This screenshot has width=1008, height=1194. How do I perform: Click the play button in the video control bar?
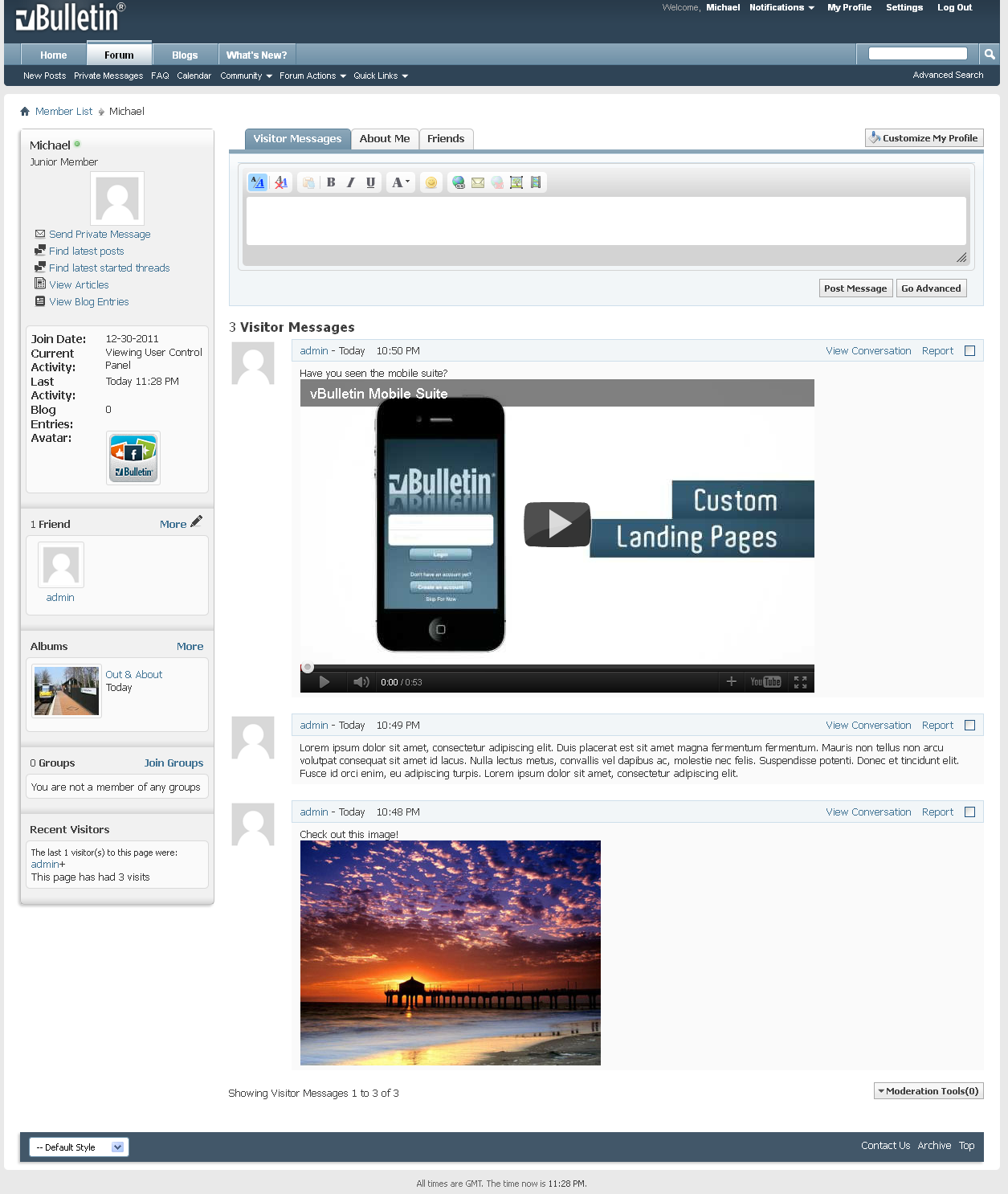point(324,682)
